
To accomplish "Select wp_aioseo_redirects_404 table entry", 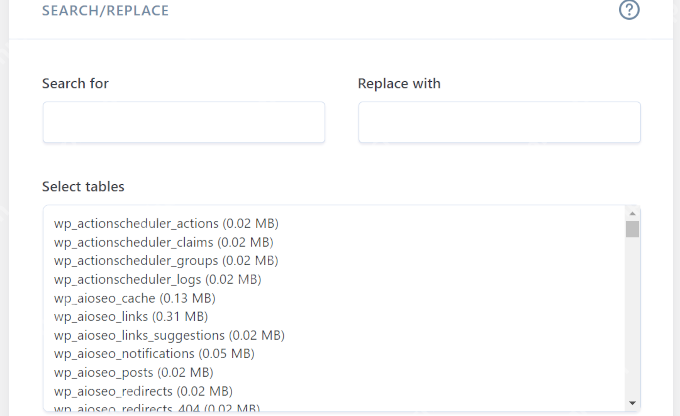I will tap(157, 407).
